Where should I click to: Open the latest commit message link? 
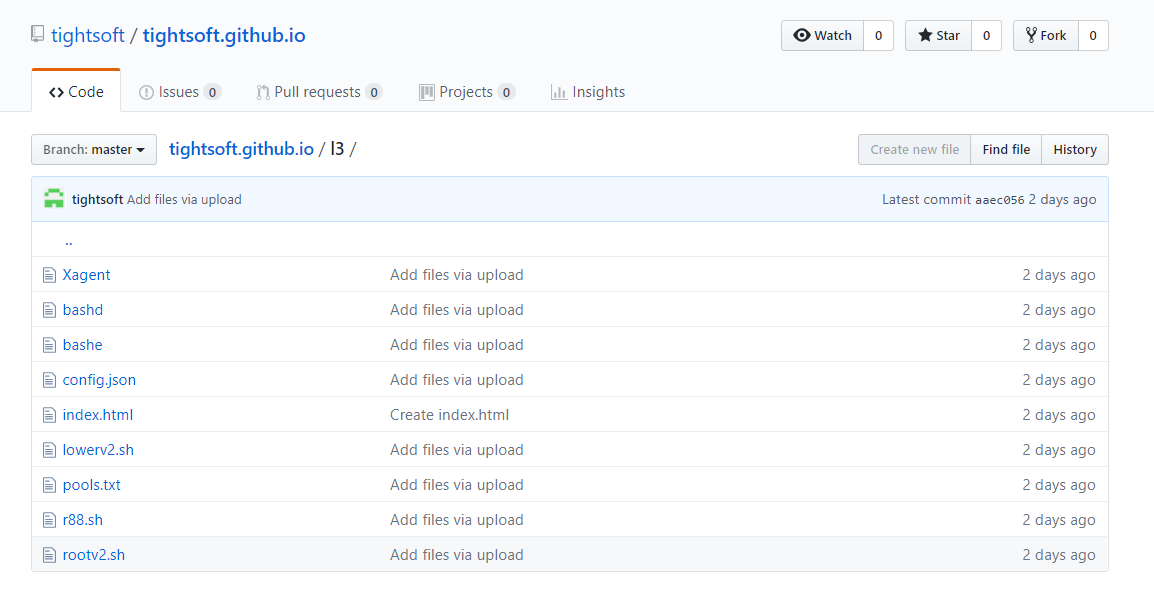(184, 199)
